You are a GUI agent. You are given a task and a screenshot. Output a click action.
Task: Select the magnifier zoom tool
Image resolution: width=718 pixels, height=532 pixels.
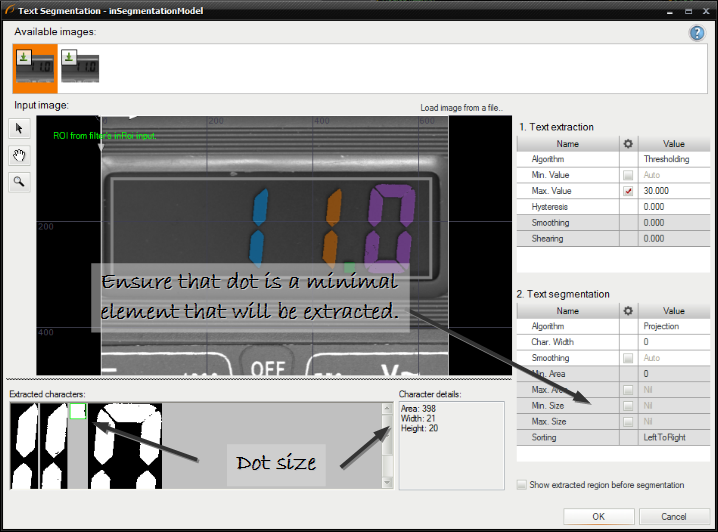[19, 181]
